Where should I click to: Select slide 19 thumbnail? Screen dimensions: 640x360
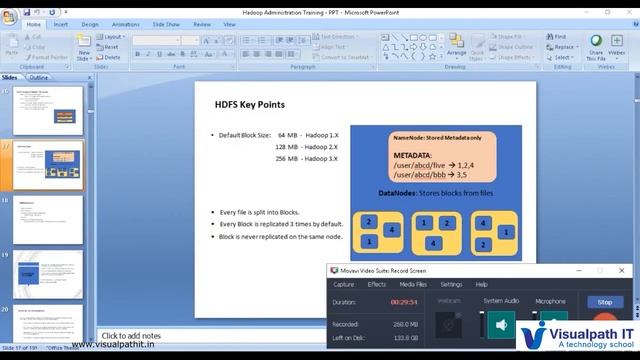pos(48,274)
